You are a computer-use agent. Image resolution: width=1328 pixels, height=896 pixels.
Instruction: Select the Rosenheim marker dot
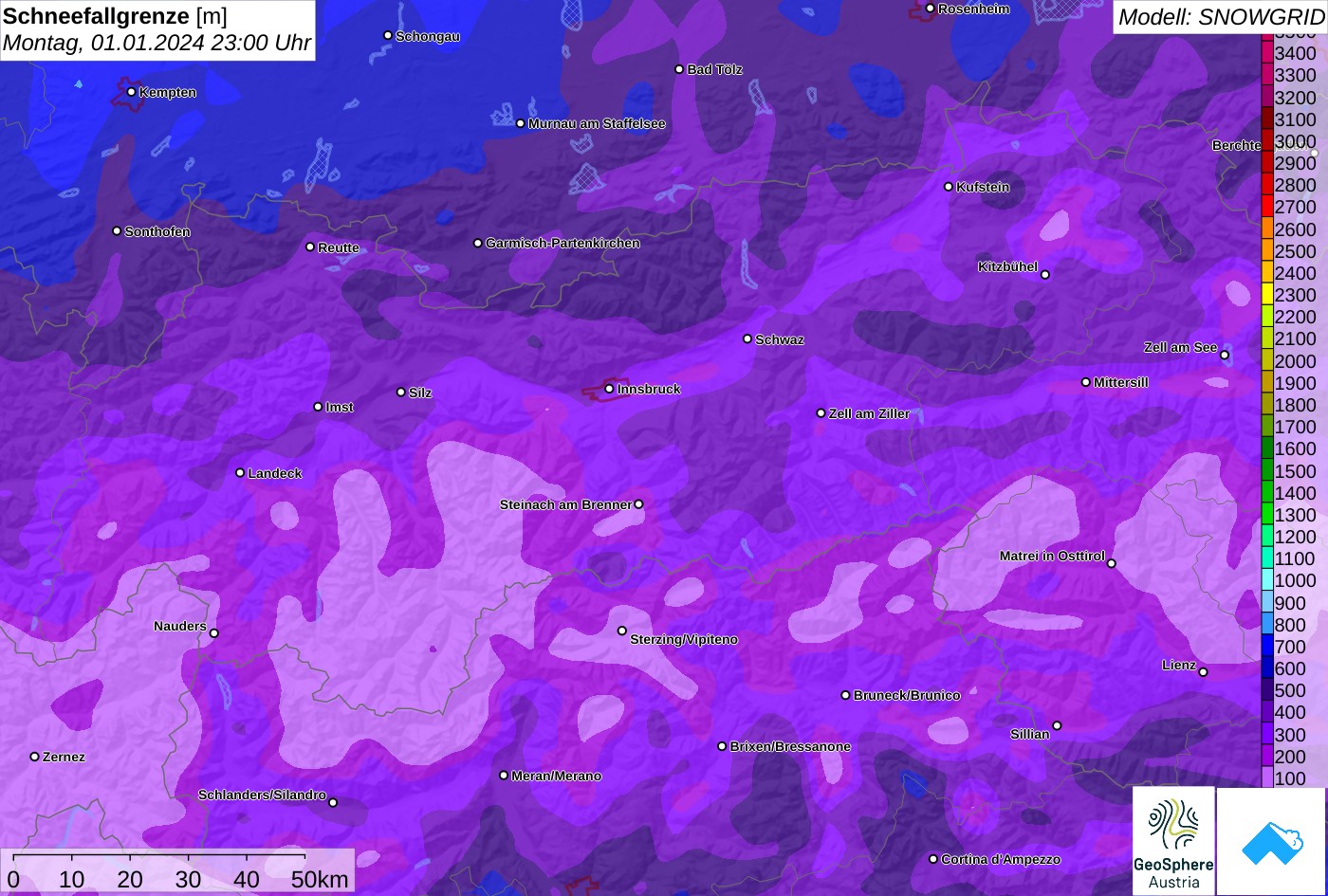point(930,9)
